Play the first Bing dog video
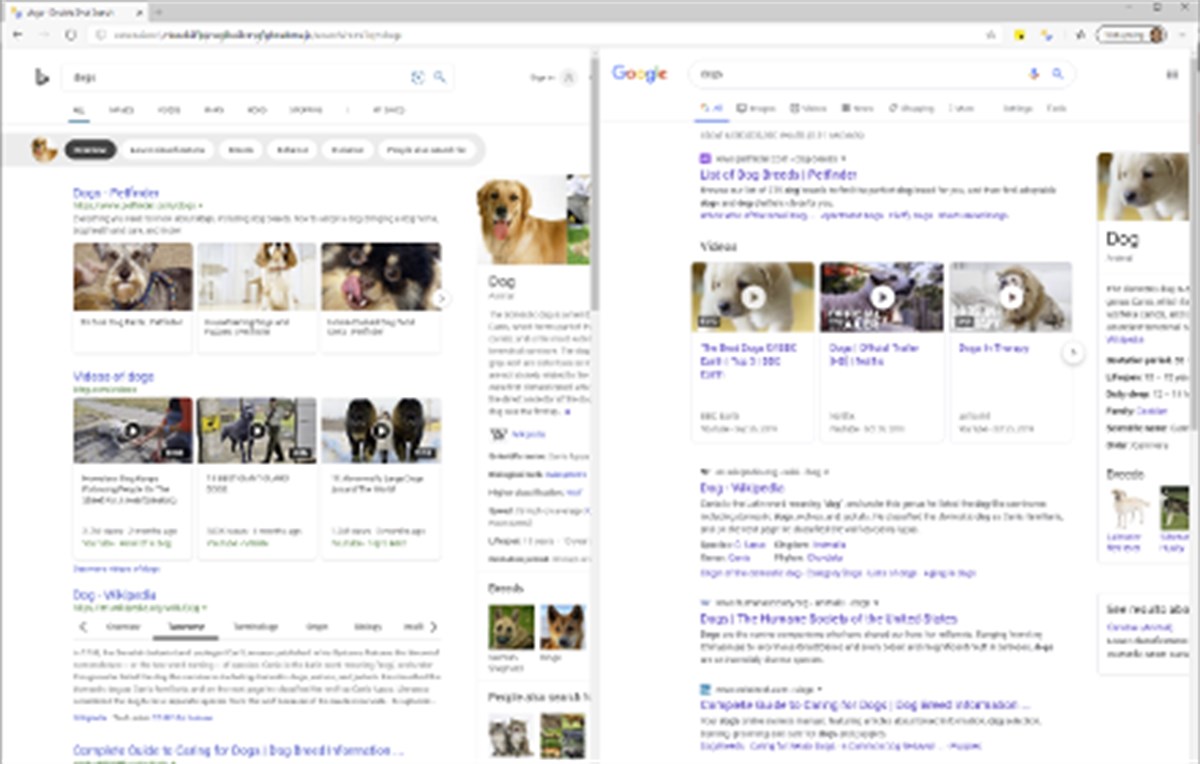The width and height of the screenshot is (1200, 764). (x=133, y=430)
